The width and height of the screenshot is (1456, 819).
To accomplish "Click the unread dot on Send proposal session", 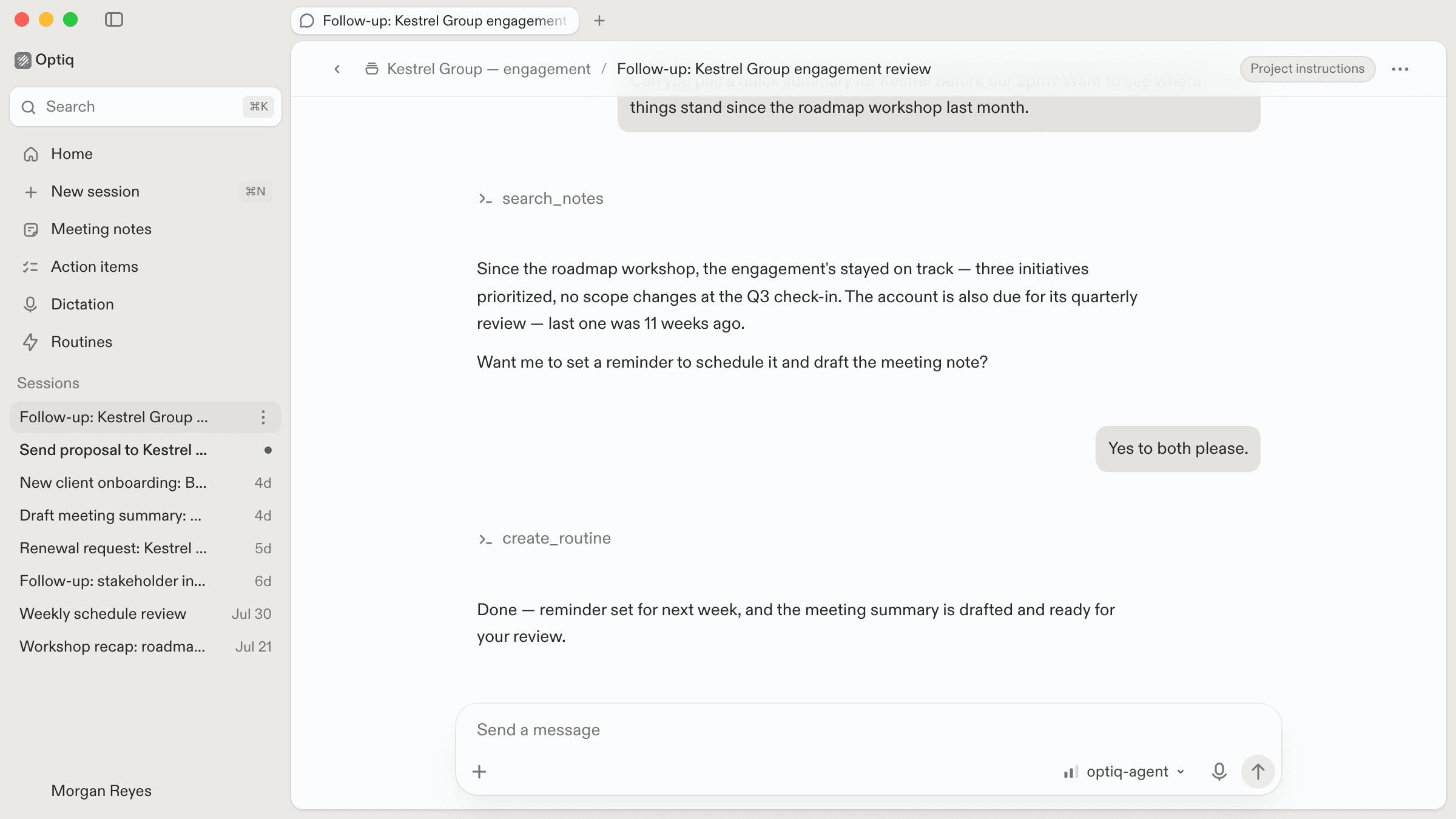I will tap(268, 450).
